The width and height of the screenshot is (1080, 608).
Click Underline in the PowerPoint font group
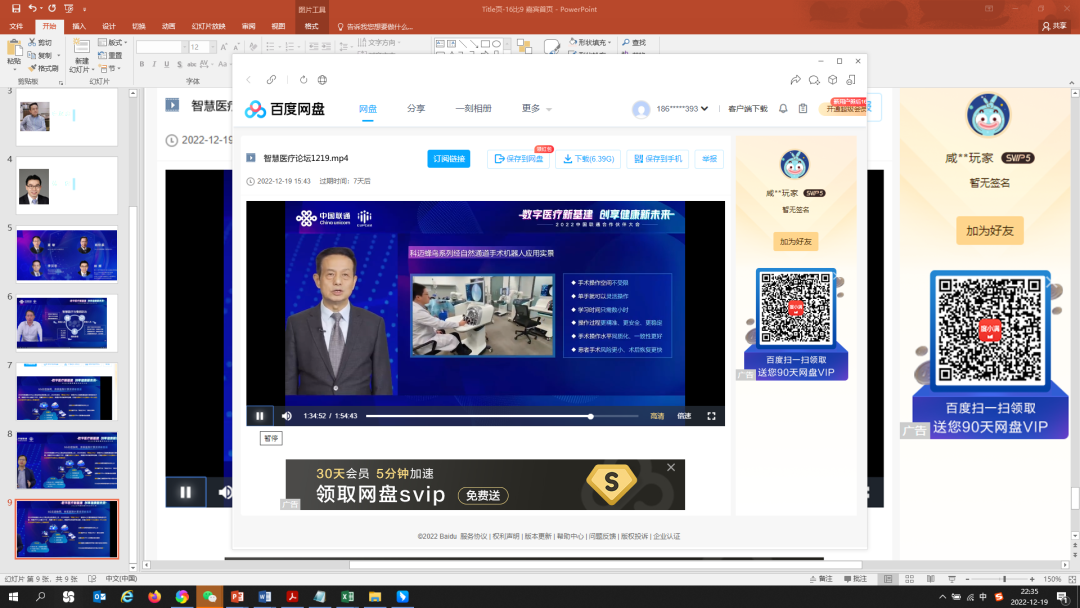167,64
